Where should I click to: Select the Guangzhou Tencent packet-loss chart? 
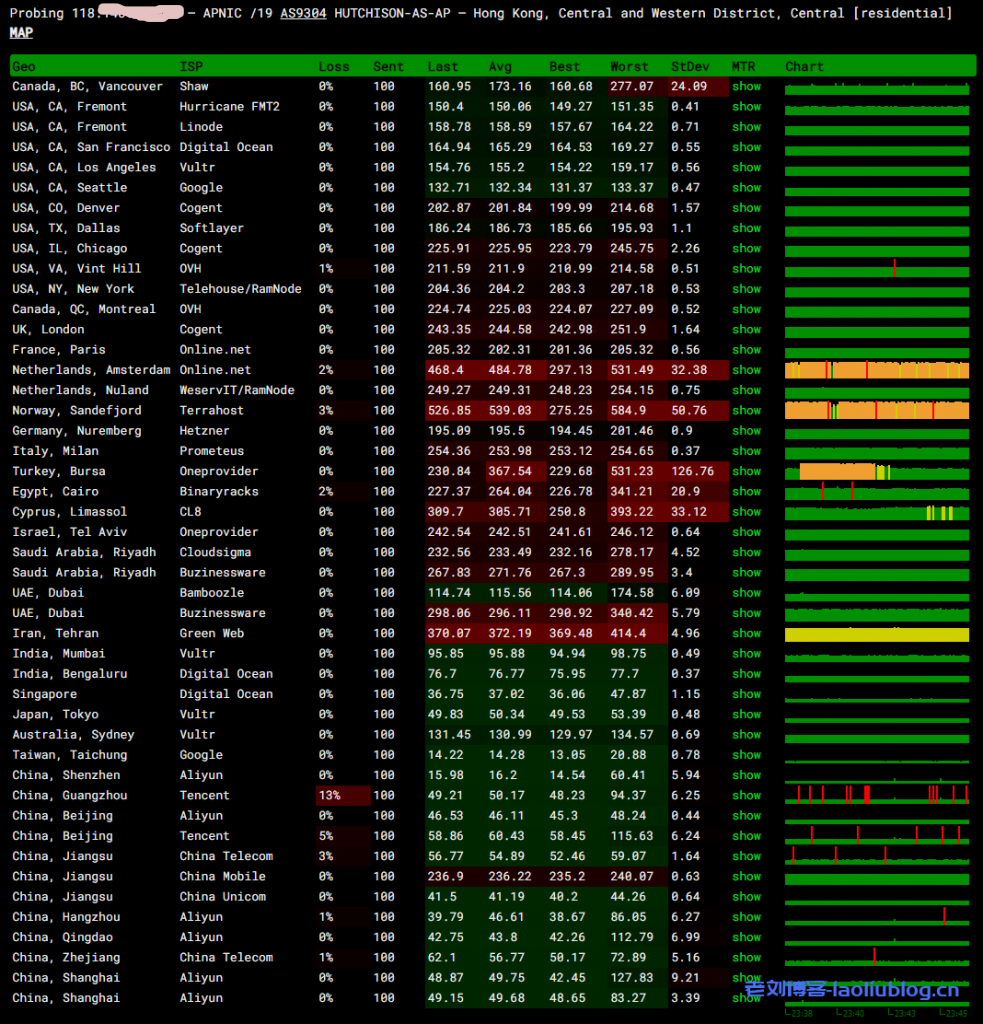pos(876,795)
